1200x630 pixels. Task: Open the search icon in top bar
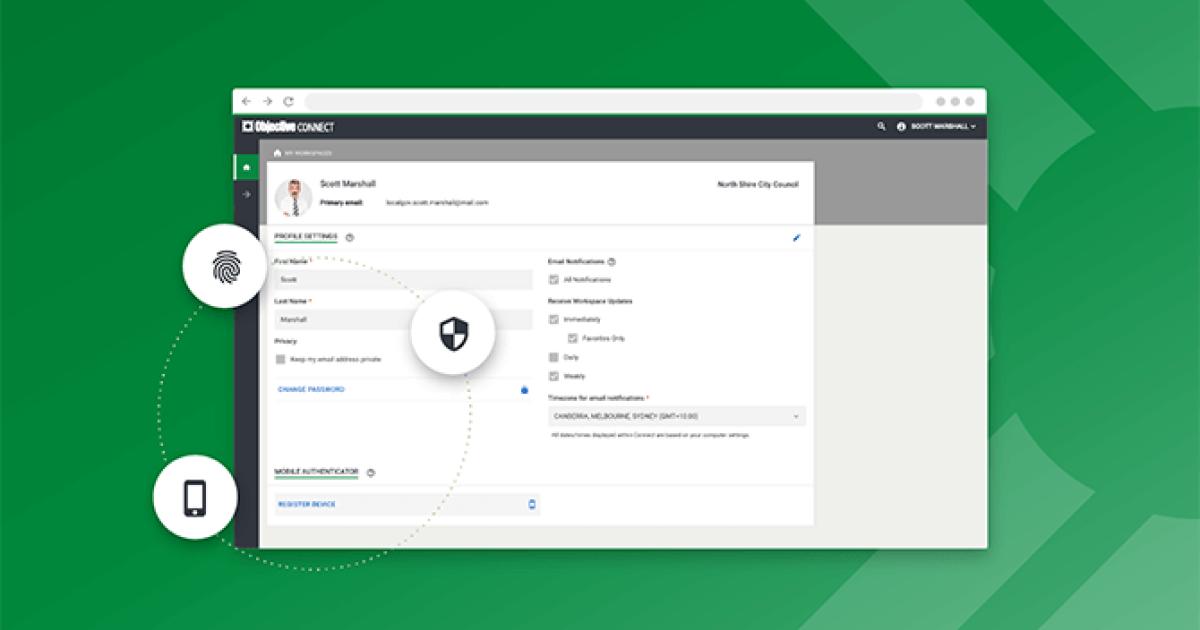coord(881,127)
